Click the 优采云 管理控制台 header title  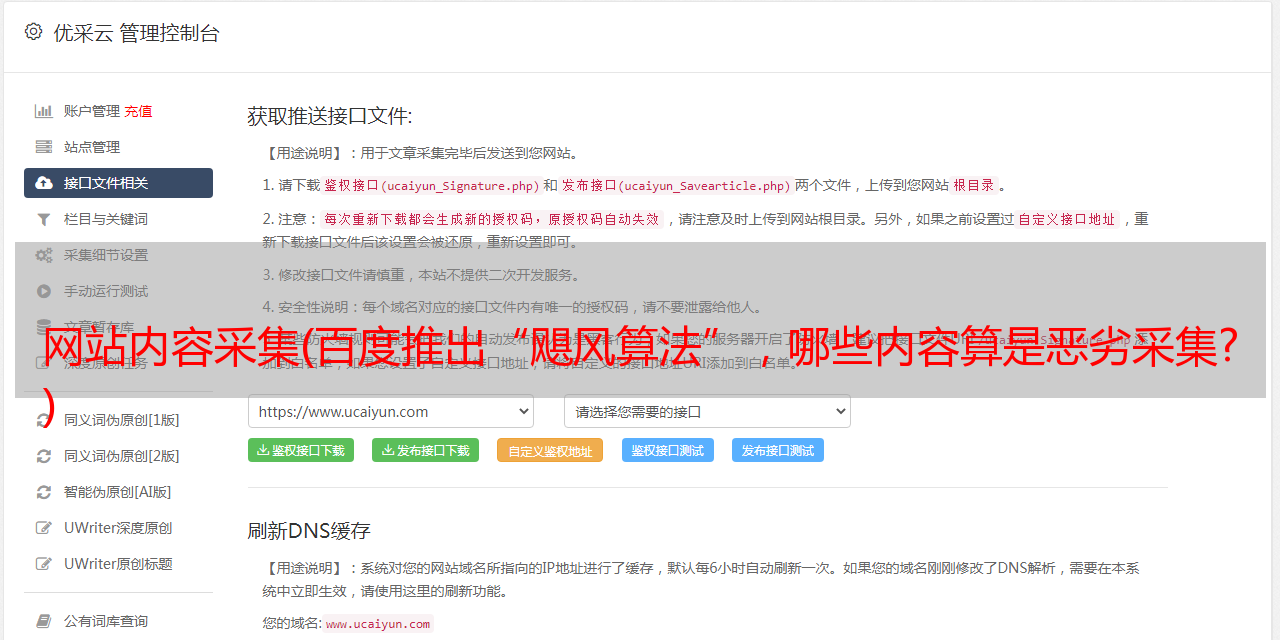pyautogui.click(x=136, y=33)
